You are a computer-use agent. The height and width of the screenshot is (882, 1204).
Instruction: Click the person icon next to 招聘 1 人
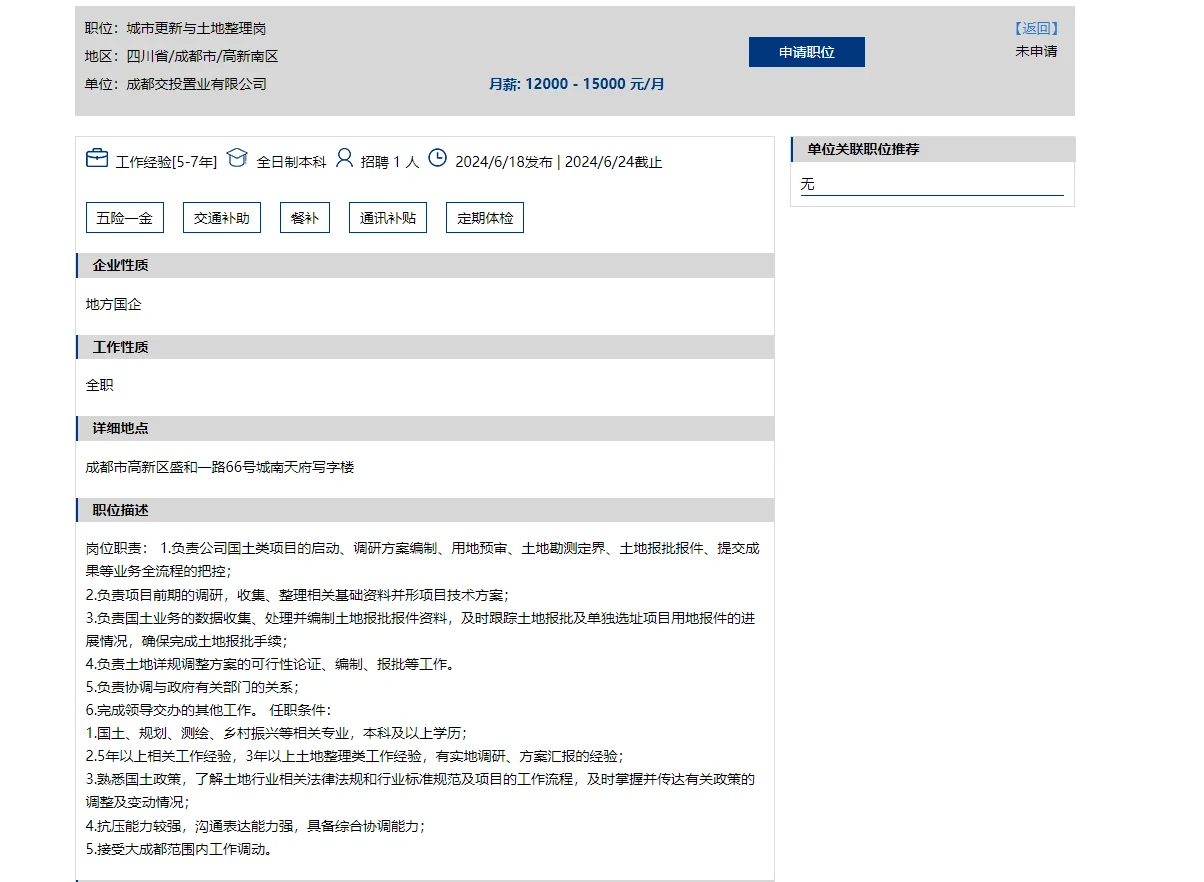coord(345,157)
